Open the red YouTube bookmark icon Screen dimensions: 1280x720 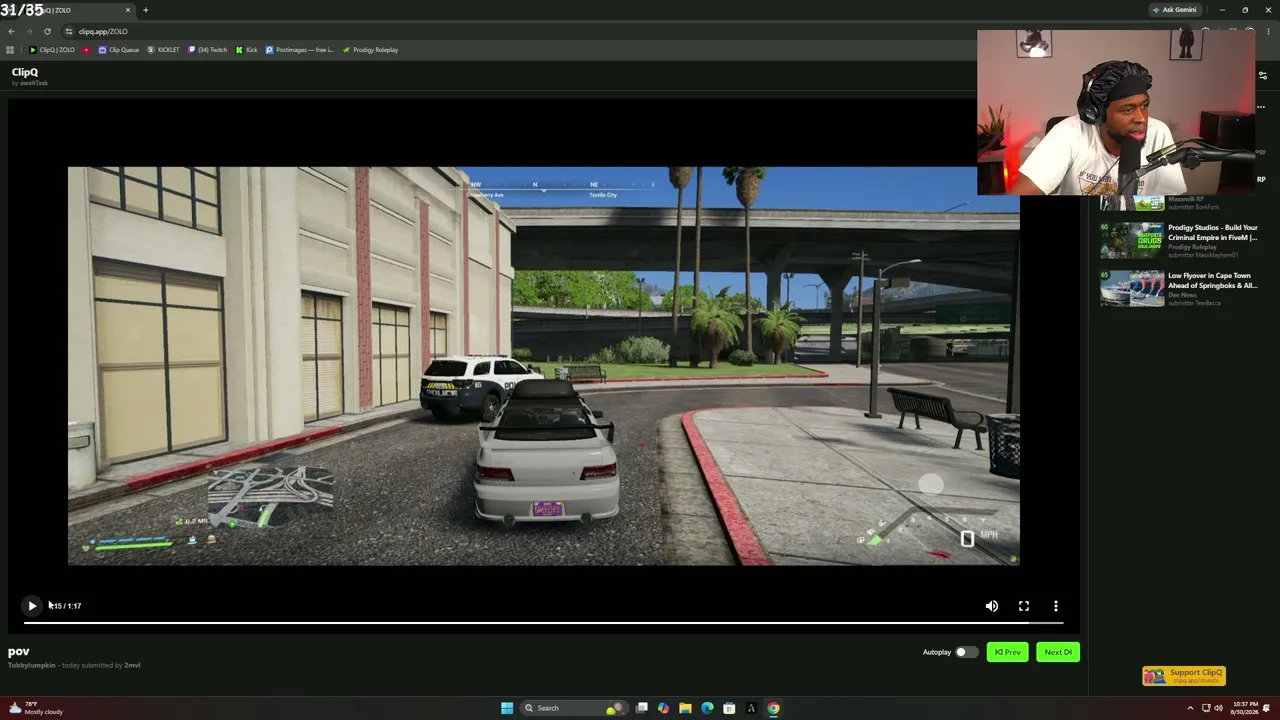point(86,50)
